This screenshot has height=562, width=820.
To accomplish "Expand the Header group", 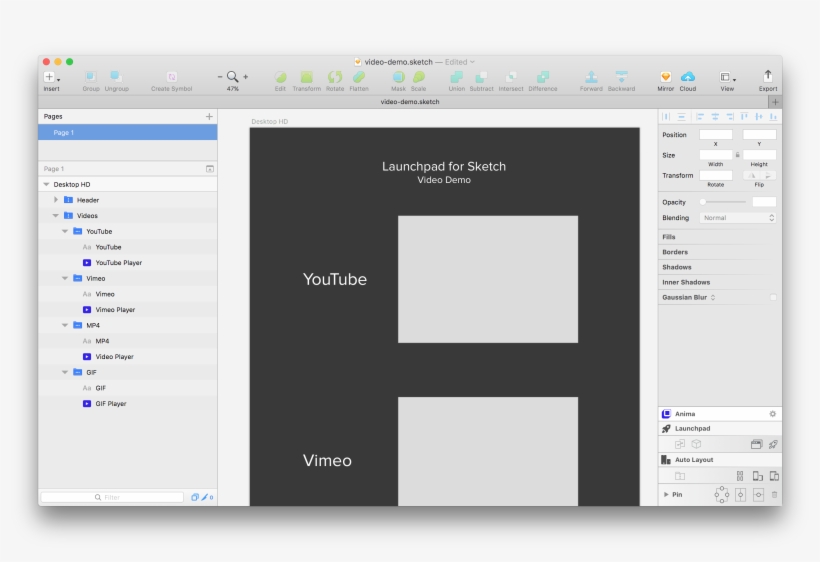I will pyautogui.click(x=56, y=200).
